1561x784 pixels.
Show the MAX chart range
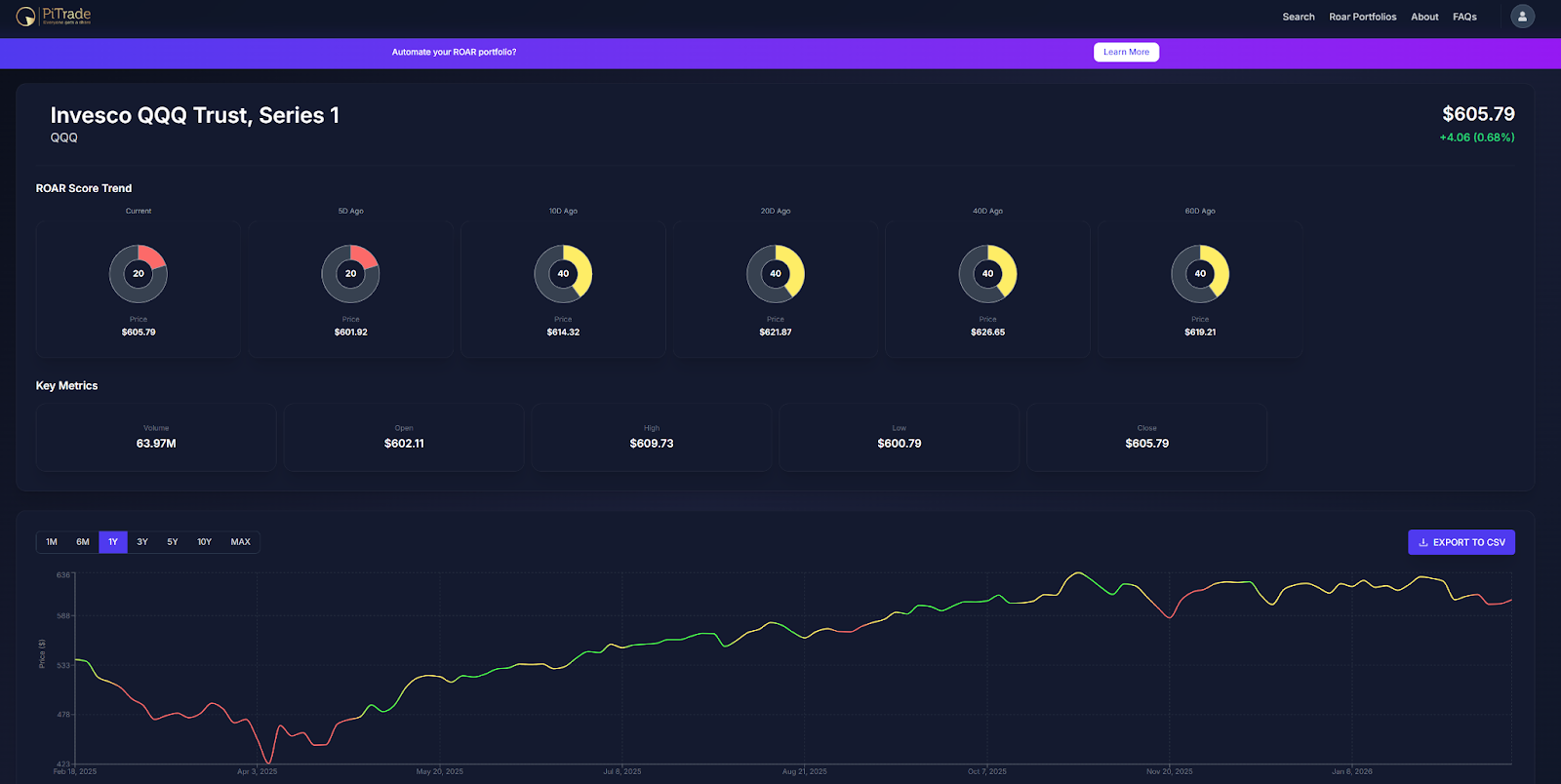tap(240, 542)
